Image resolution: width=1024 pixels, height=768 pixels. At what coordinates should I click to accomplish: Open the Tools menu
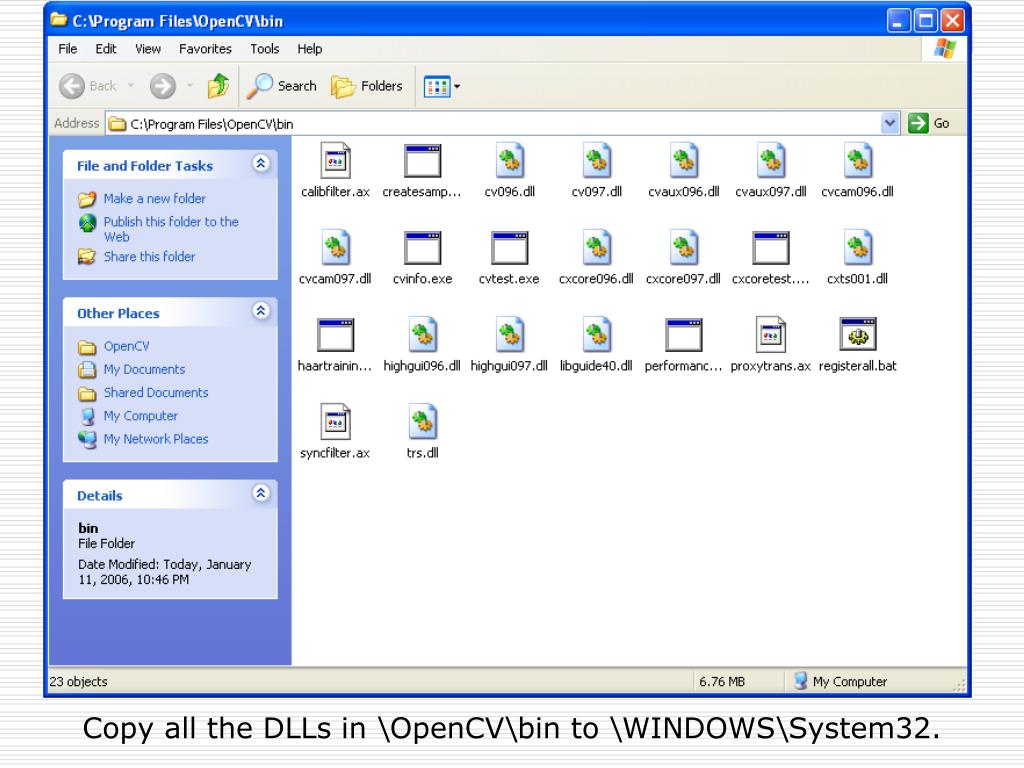coord(264,49)
